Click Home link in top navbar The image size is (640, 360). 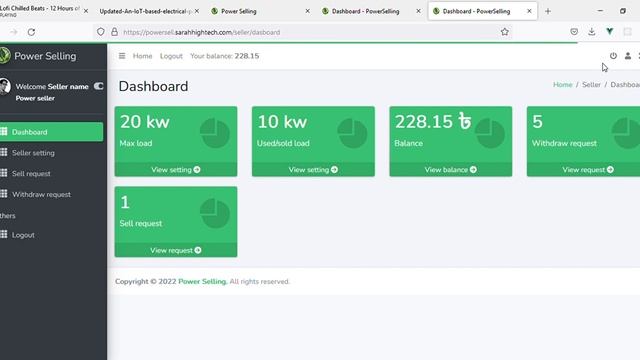[x=142, y=56]
